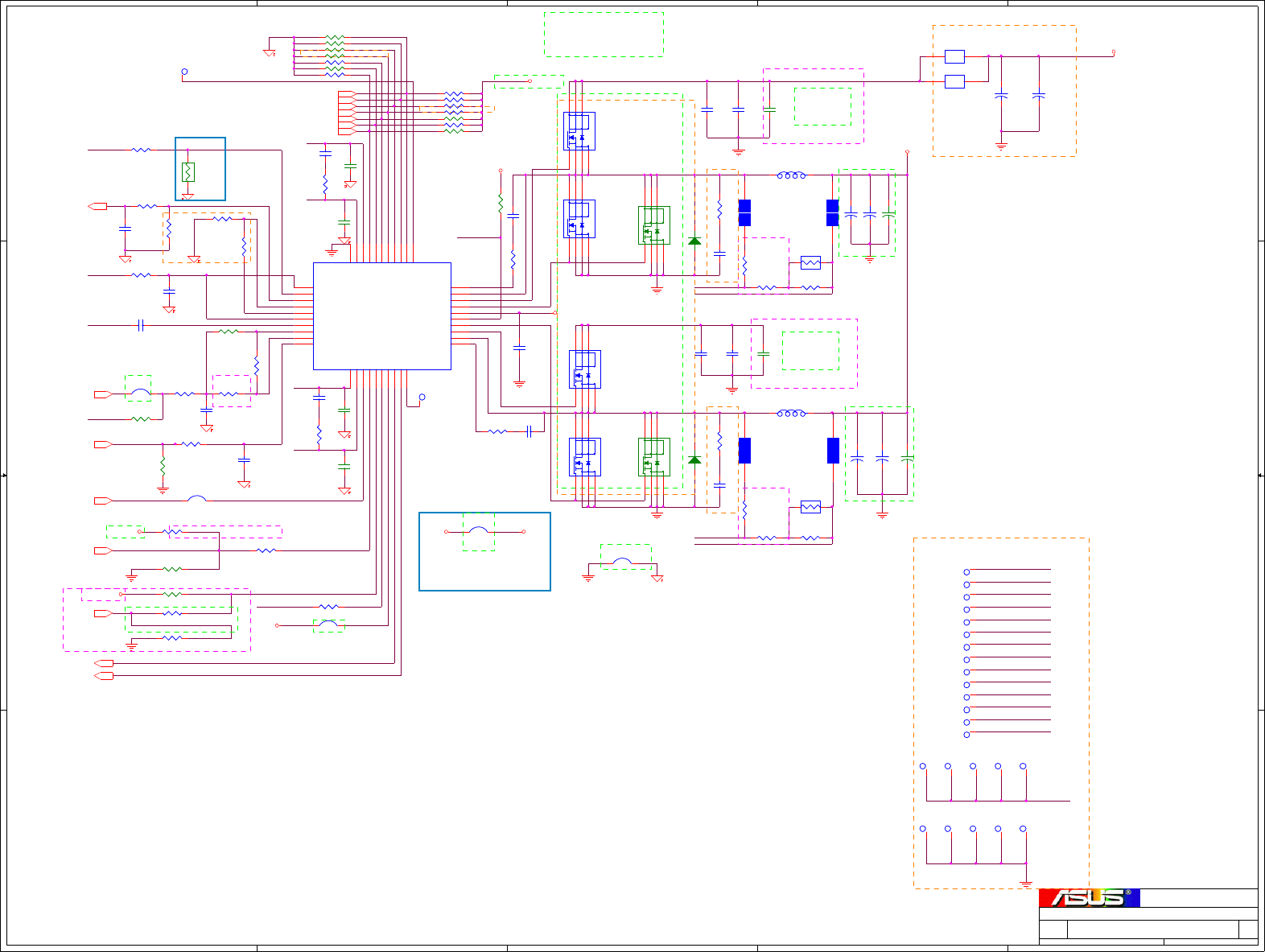Click the jumper between the two ground symbols
The height and width of the screenshot is (952, 1265).
622,561
